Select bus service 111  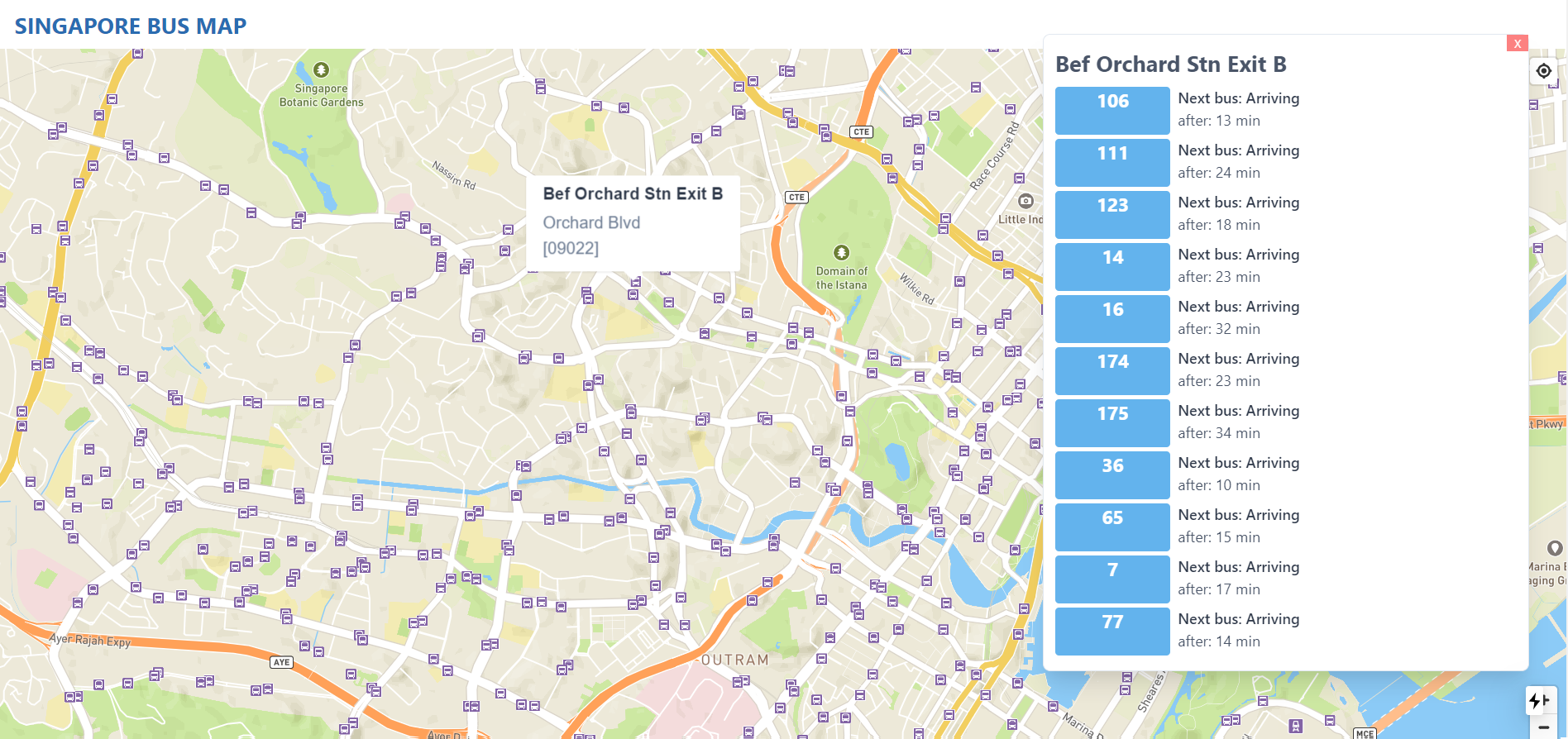tap(1112, 162)
